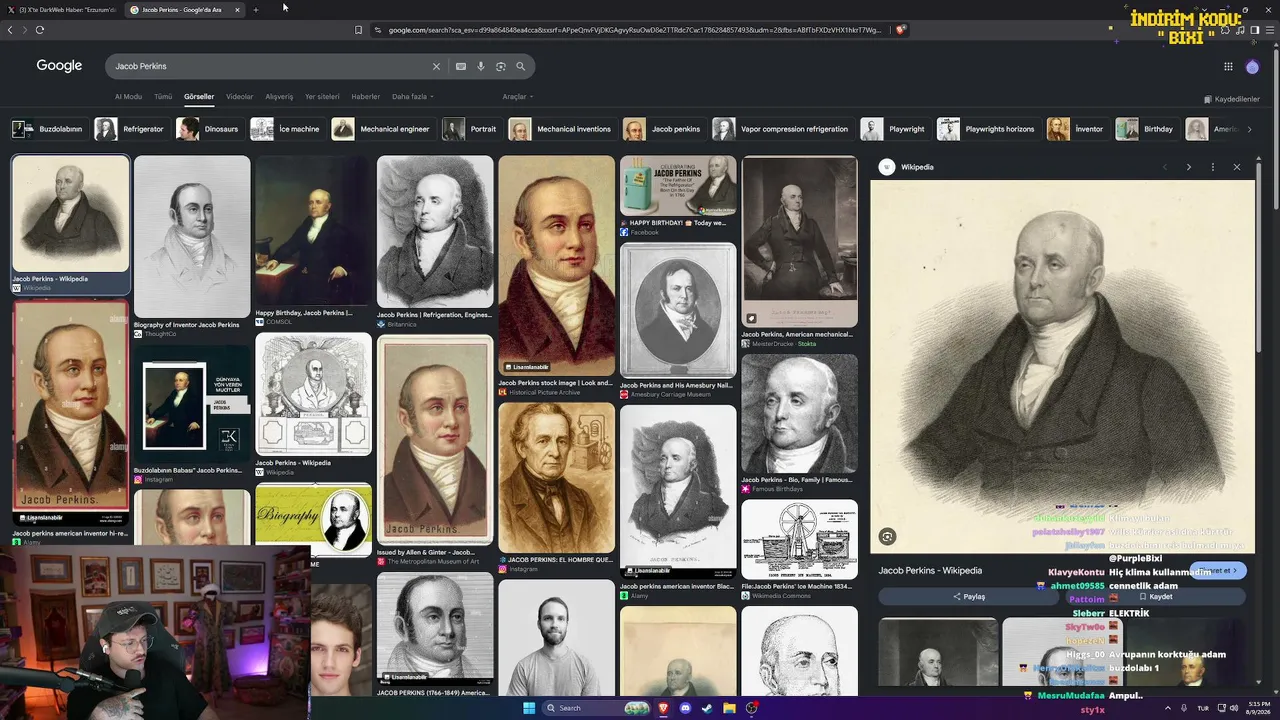Filter by the Buzdolabının chip
The height and width of the screenshot is (720, 1280).
click(x=48, y=129)
